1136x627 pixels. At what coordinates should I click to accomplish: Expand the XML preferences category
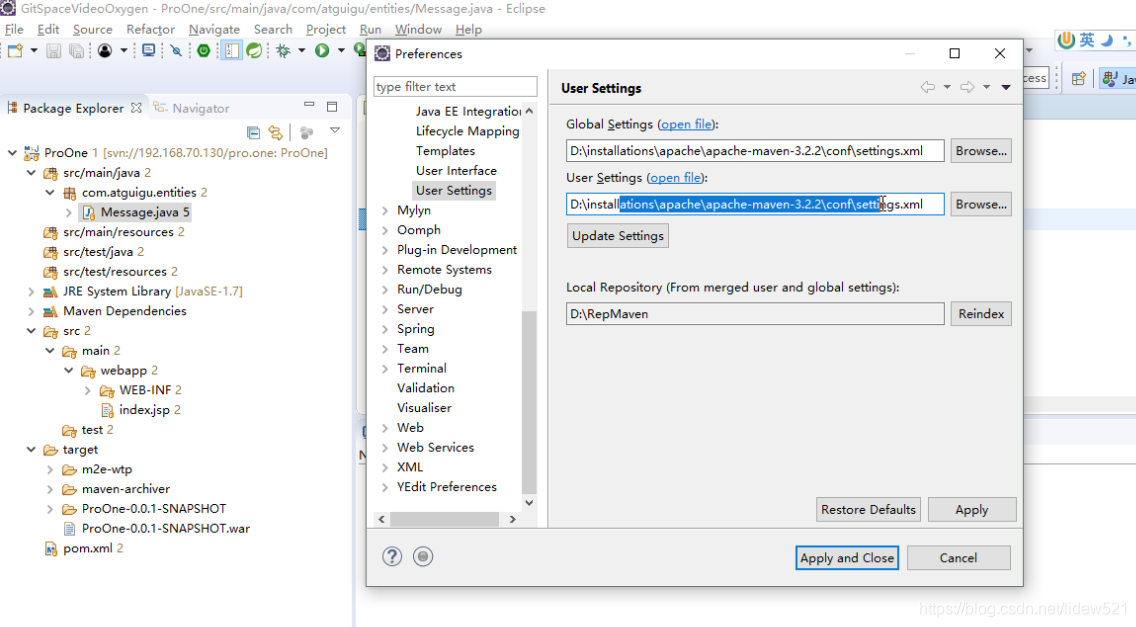[x=385, y=468]
